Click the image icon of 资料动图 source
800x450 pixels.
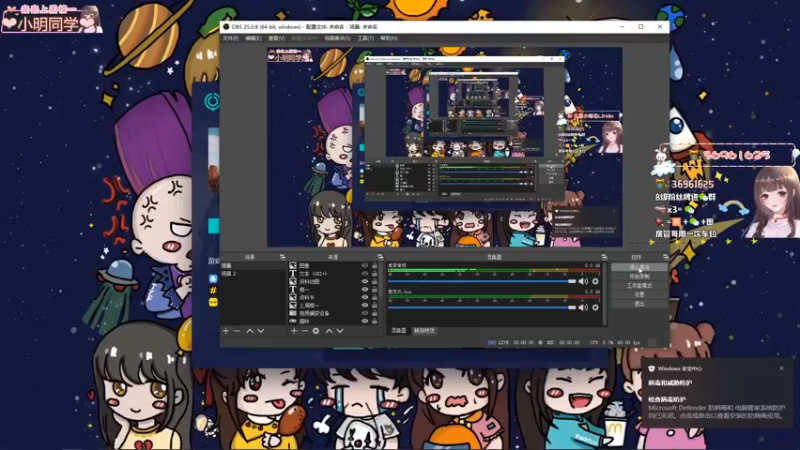[293, 282]
